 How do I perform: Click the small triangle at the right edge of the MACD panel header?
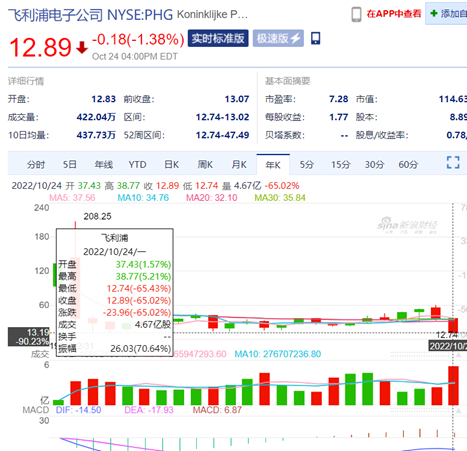click(x=459, y=411)
